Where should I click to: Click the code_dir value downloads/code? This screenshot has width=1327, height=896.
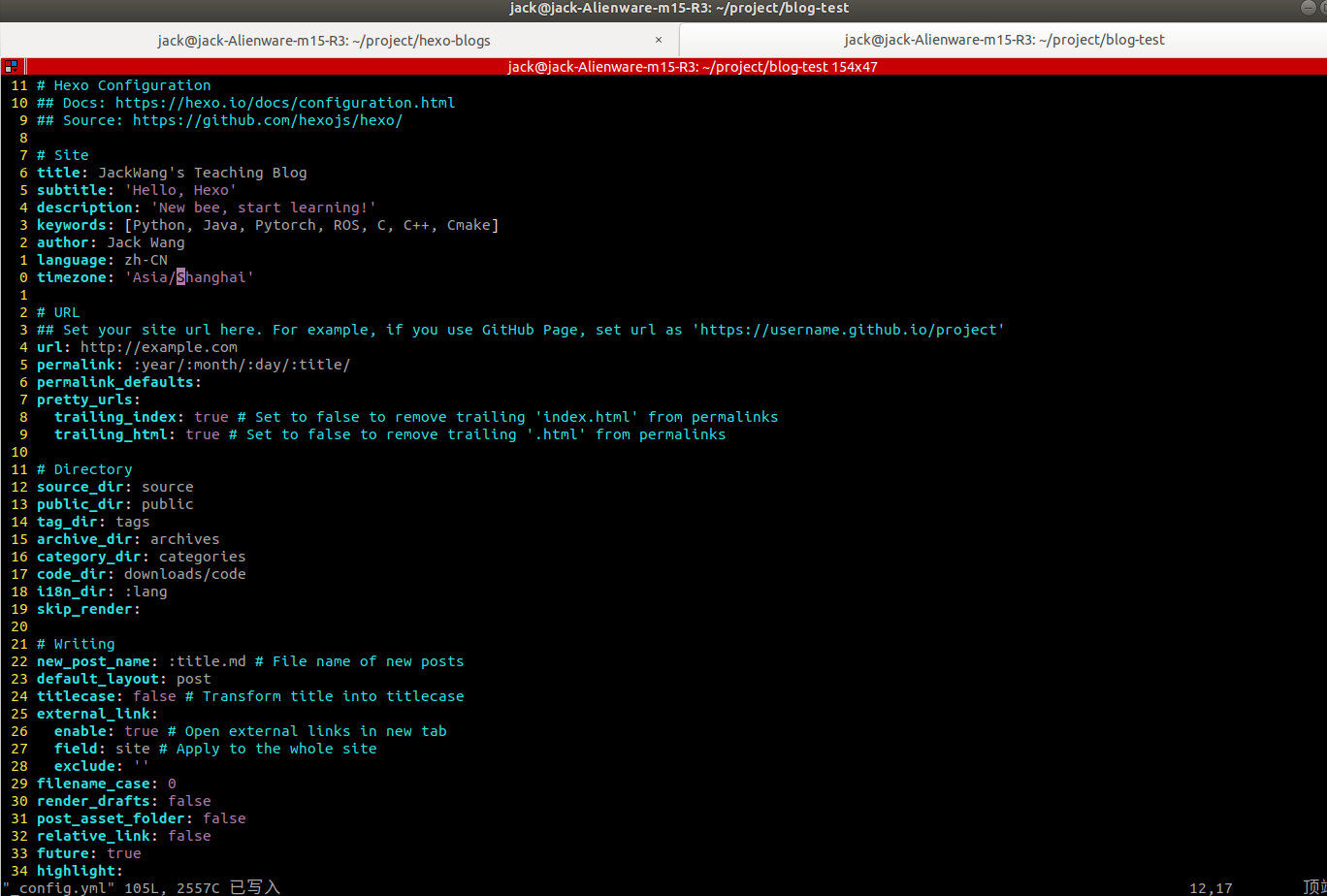coord(185,574)
